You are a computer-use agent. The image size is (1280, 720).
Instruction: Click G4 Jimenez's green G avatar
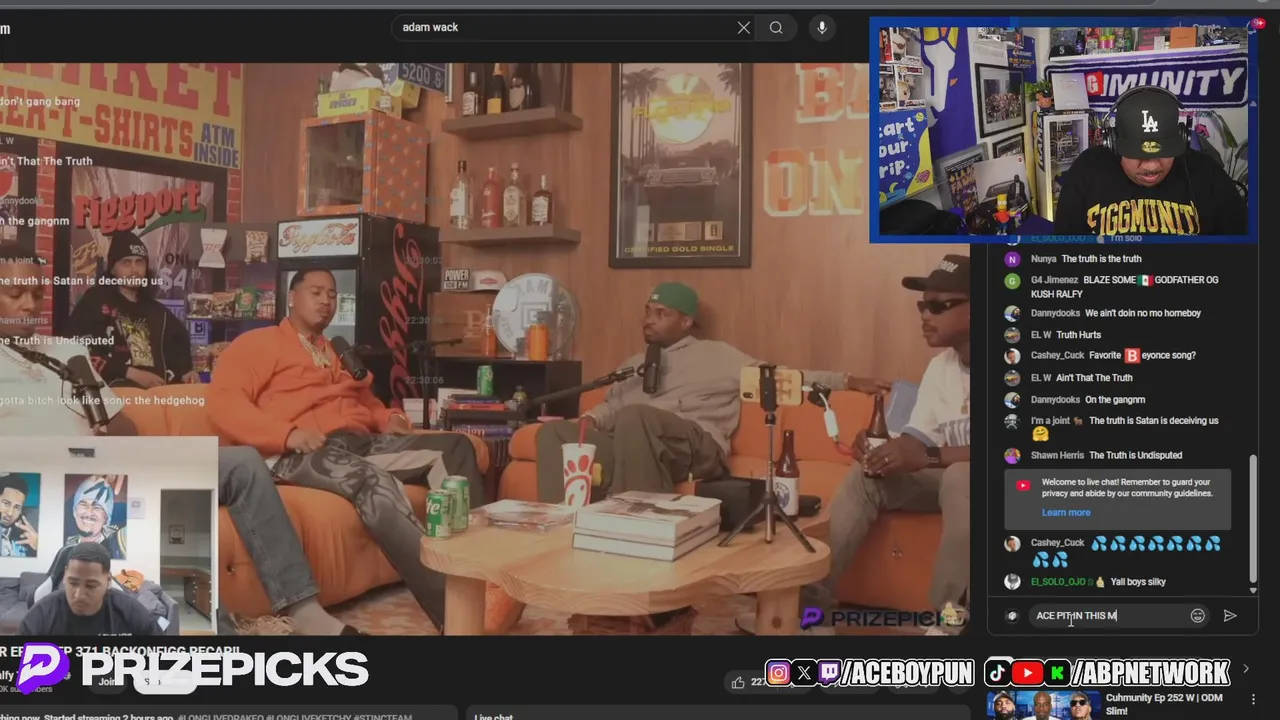(x=1012, y=281)
